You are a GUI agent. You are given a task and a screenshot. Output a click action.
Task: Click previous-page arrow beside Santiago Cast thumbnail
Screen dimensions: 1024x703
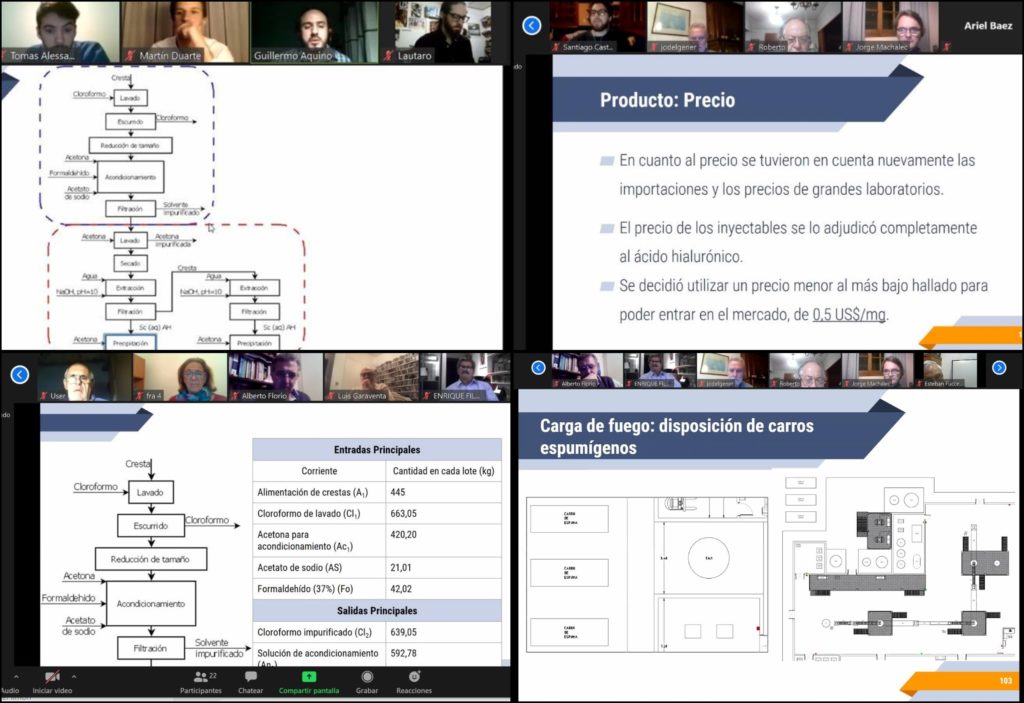[531, 25]
